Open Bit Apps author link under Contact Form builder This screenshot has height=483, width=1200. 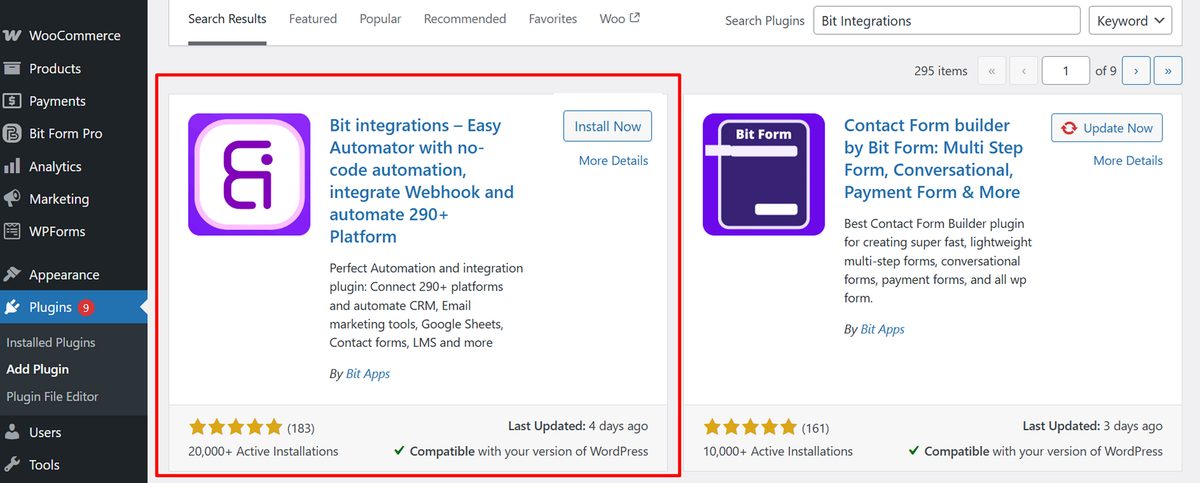[x=883, y=329]
